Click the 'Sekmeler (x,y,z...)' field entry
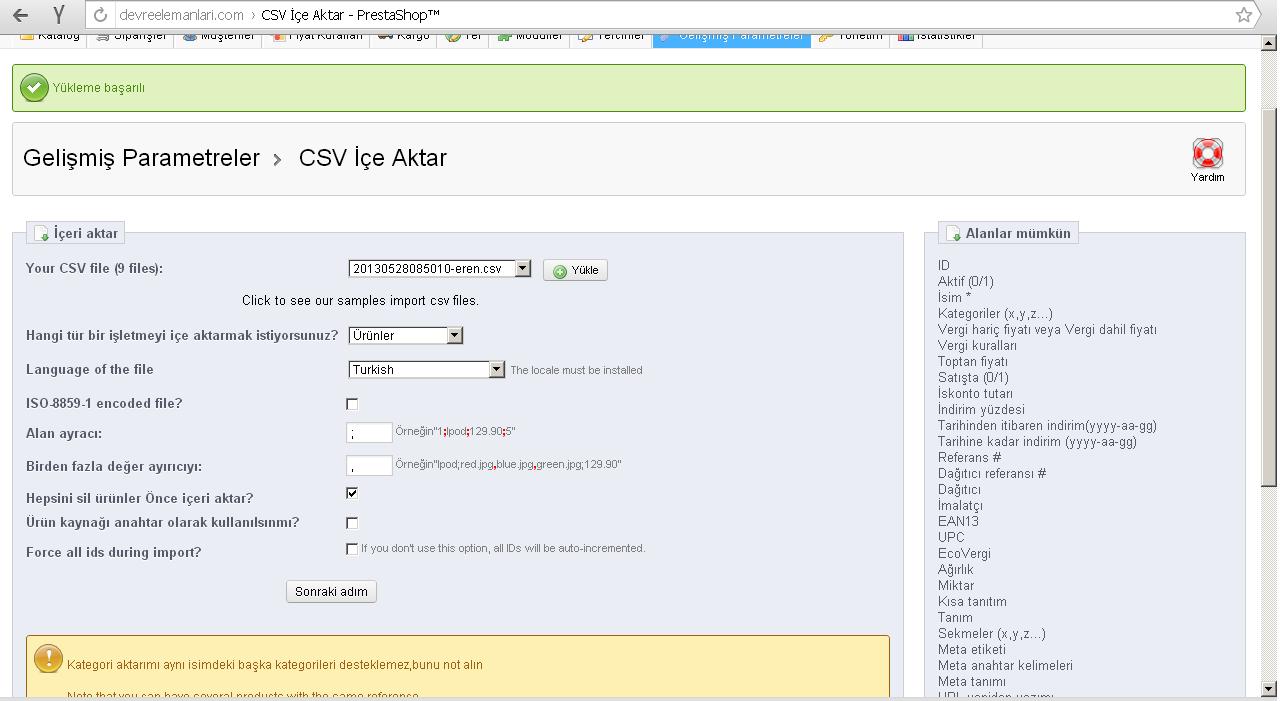 [992, 634]
